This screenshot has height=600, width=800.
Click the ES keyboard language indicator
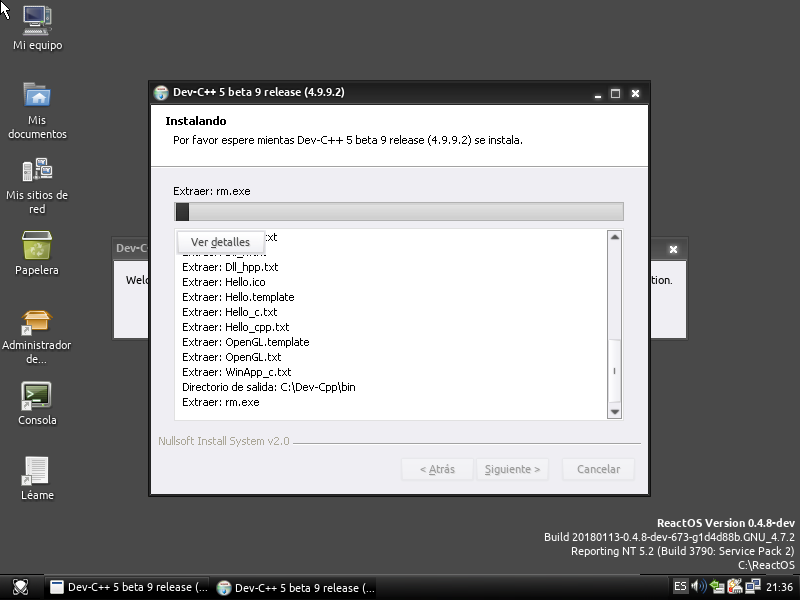(680, 586)
